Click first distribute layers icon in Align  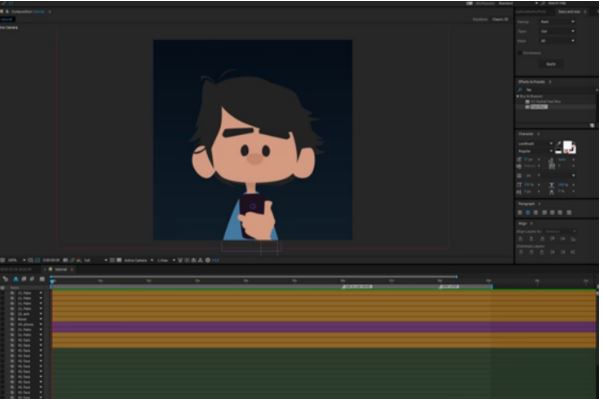click(521, 252)
